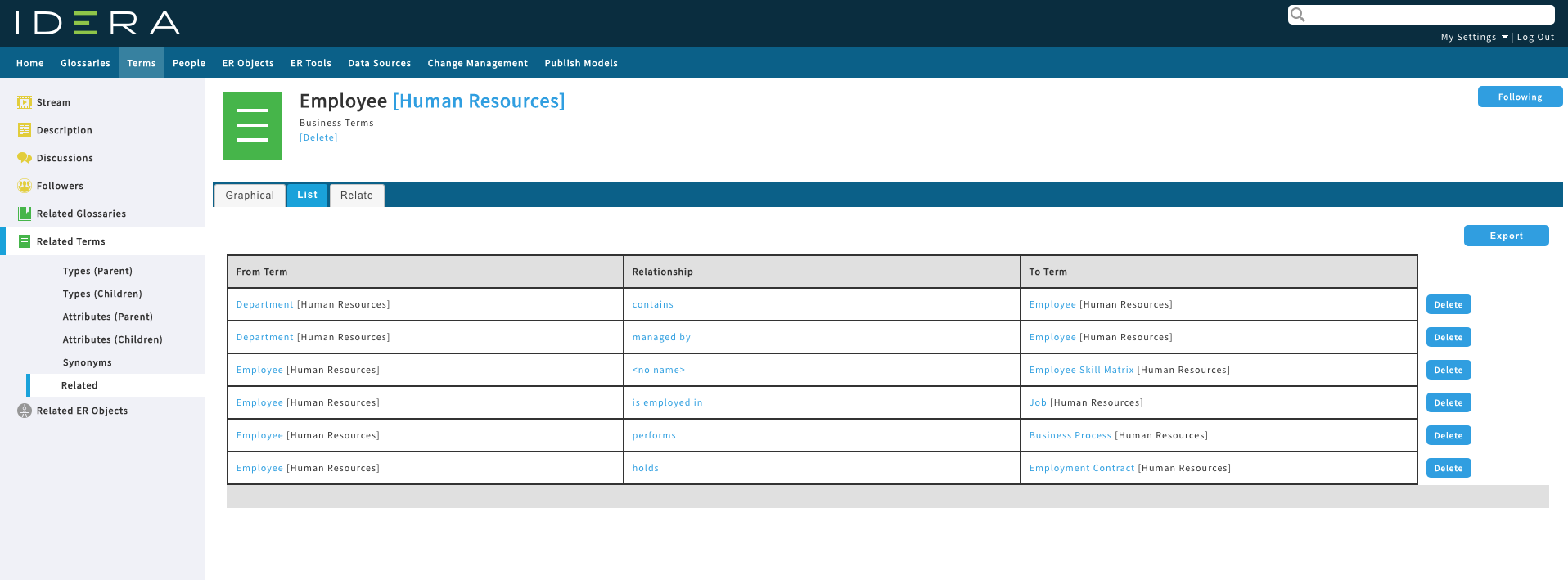Delete the 'holds' relationship row

[1449, 468]
